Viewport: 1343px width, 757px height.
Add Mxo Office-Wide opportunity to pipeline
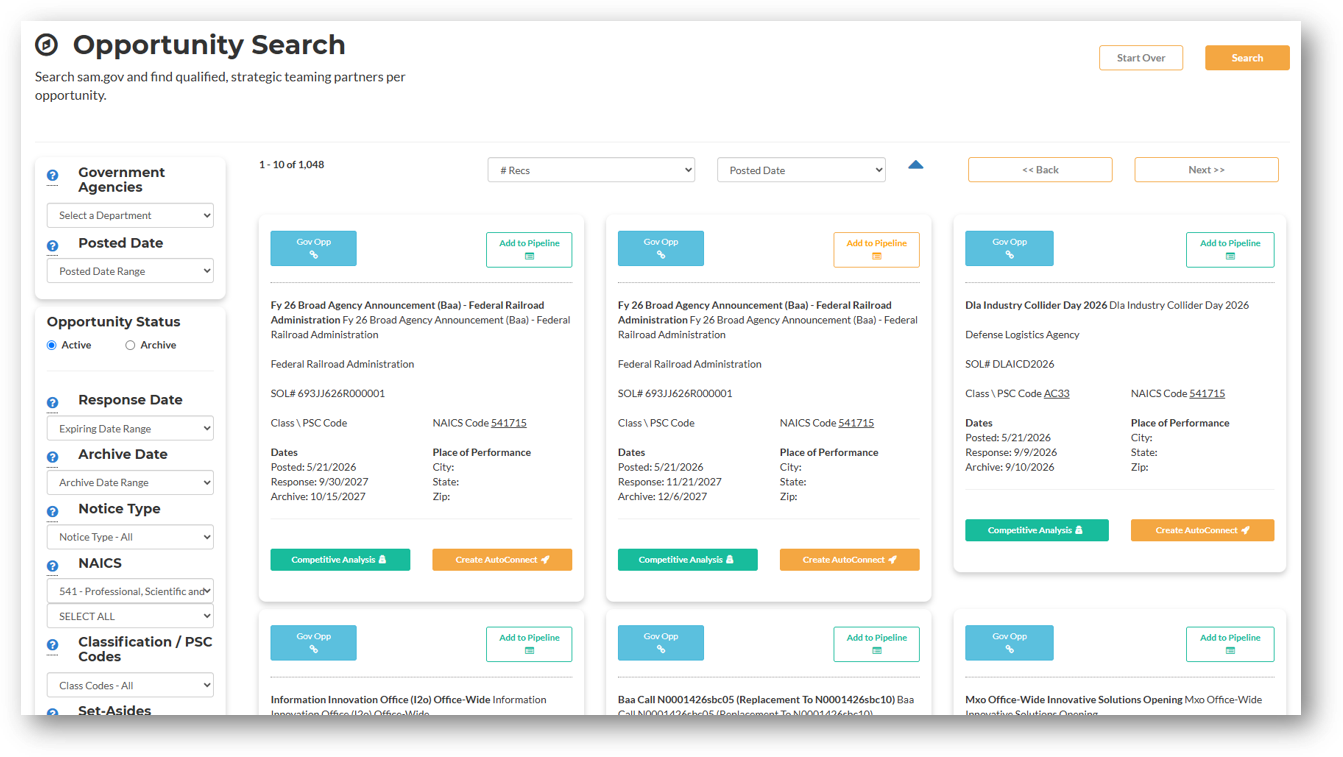point(1230,645)
